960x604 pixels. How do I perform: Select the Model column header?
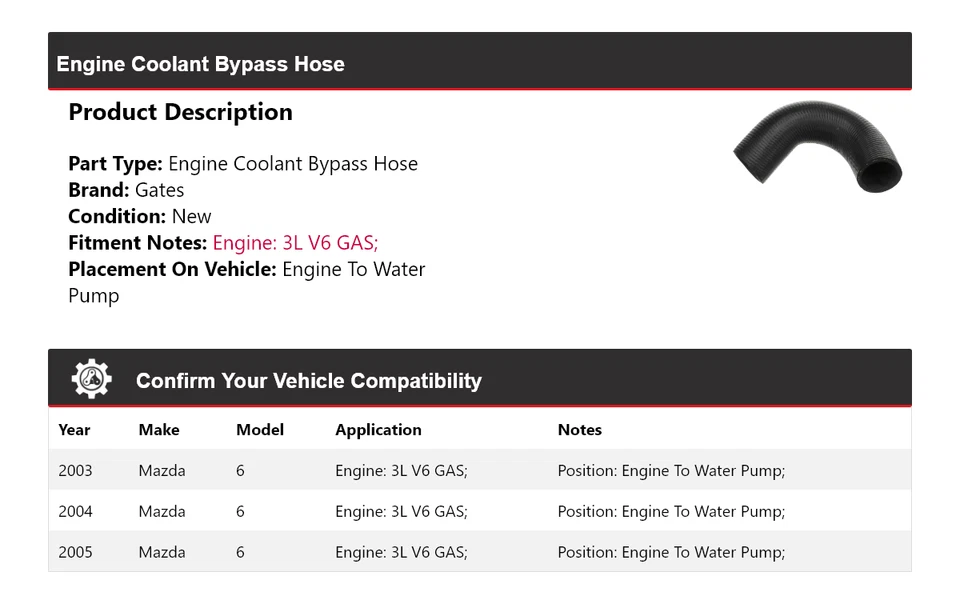coord(260,430)
